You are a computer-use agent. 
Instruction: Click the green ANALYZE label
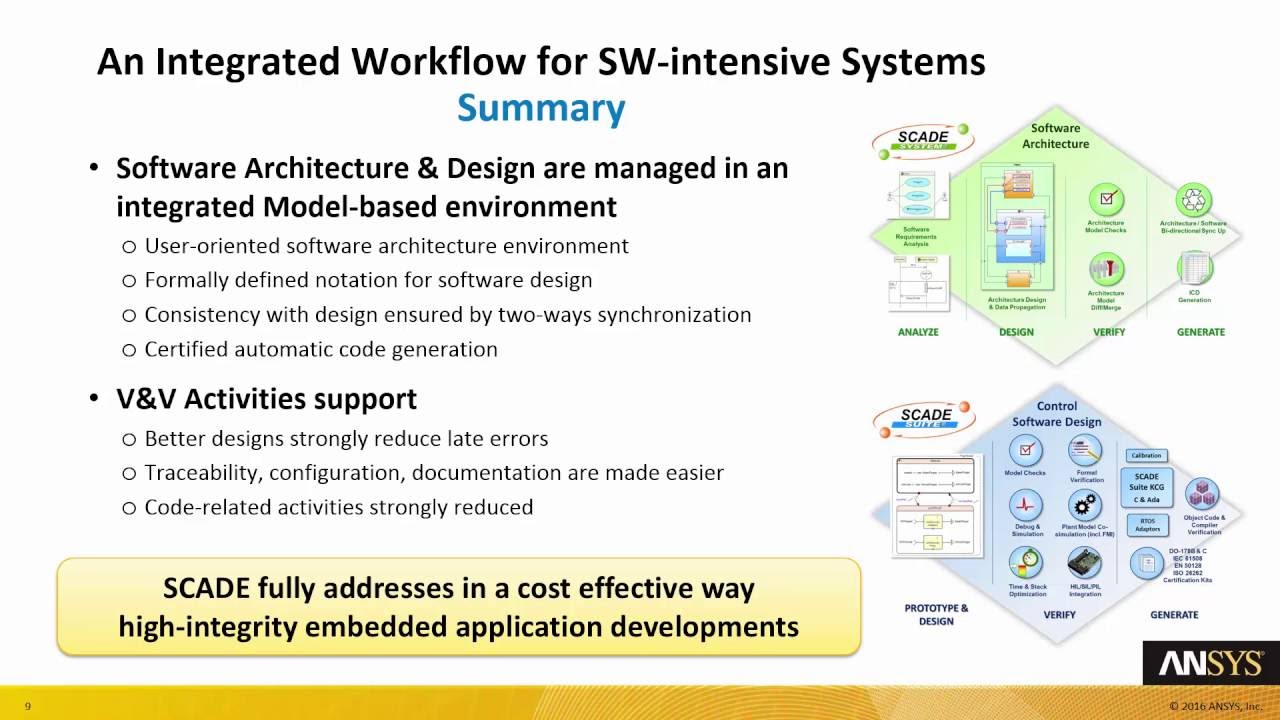(x=918, y=332)
